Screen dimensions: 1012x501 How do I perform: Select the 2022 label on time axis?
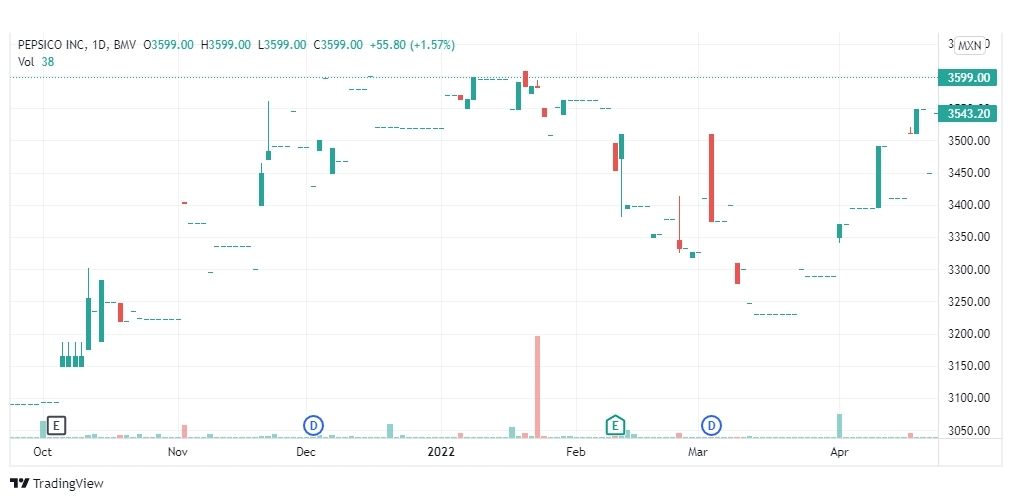pos(441,452)
